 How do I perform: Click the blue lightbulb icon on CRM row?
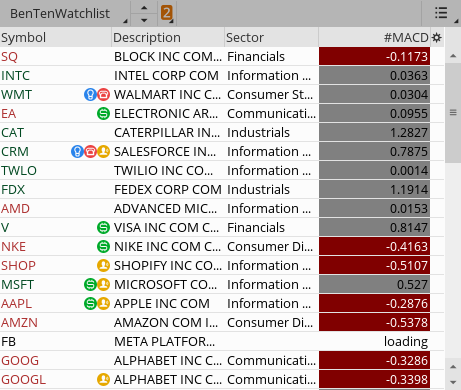coord(77,152)
